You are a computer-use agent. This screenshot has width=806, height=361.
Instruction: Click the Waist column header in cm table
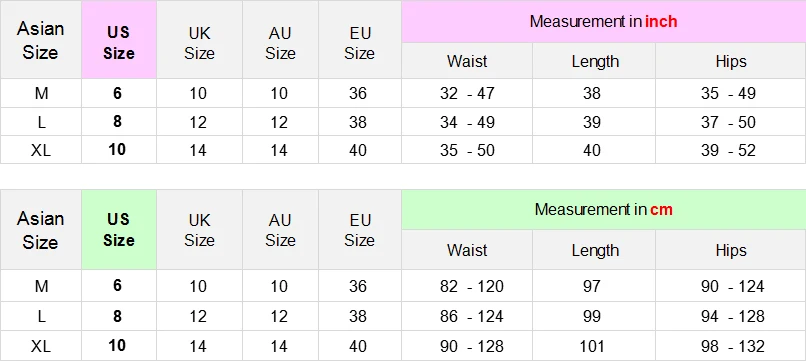467,250
